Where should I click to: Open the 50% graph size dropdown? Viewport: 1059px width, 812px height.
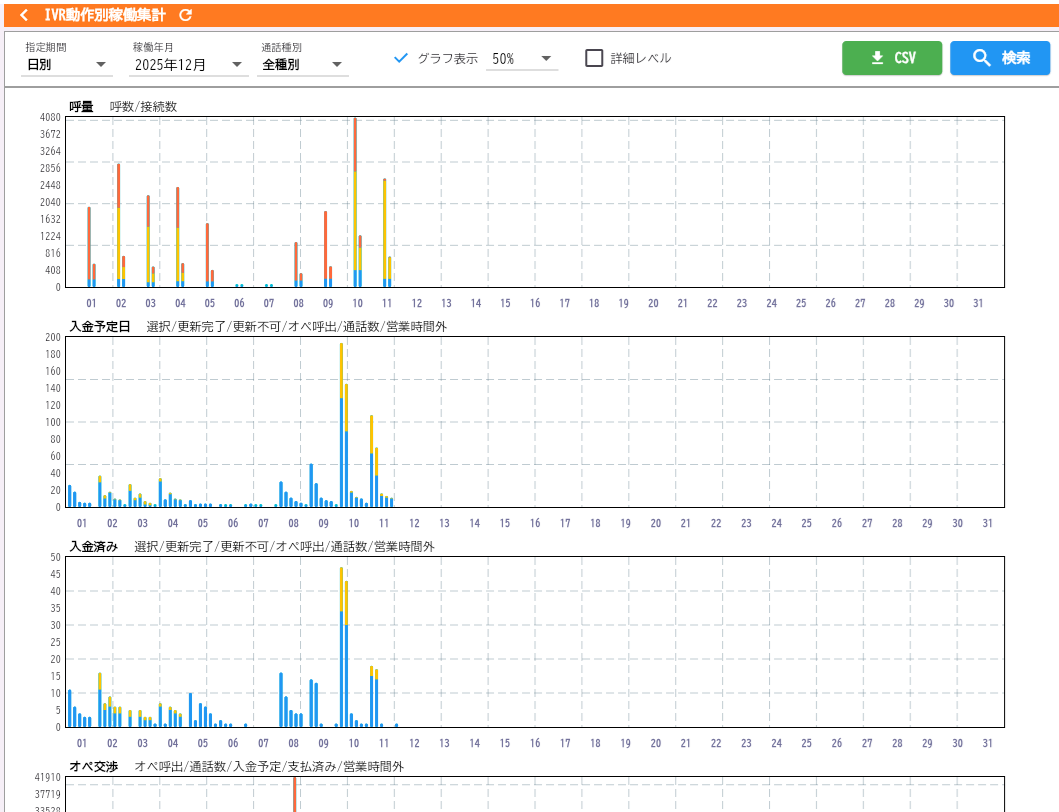click(x=521, y=59)
